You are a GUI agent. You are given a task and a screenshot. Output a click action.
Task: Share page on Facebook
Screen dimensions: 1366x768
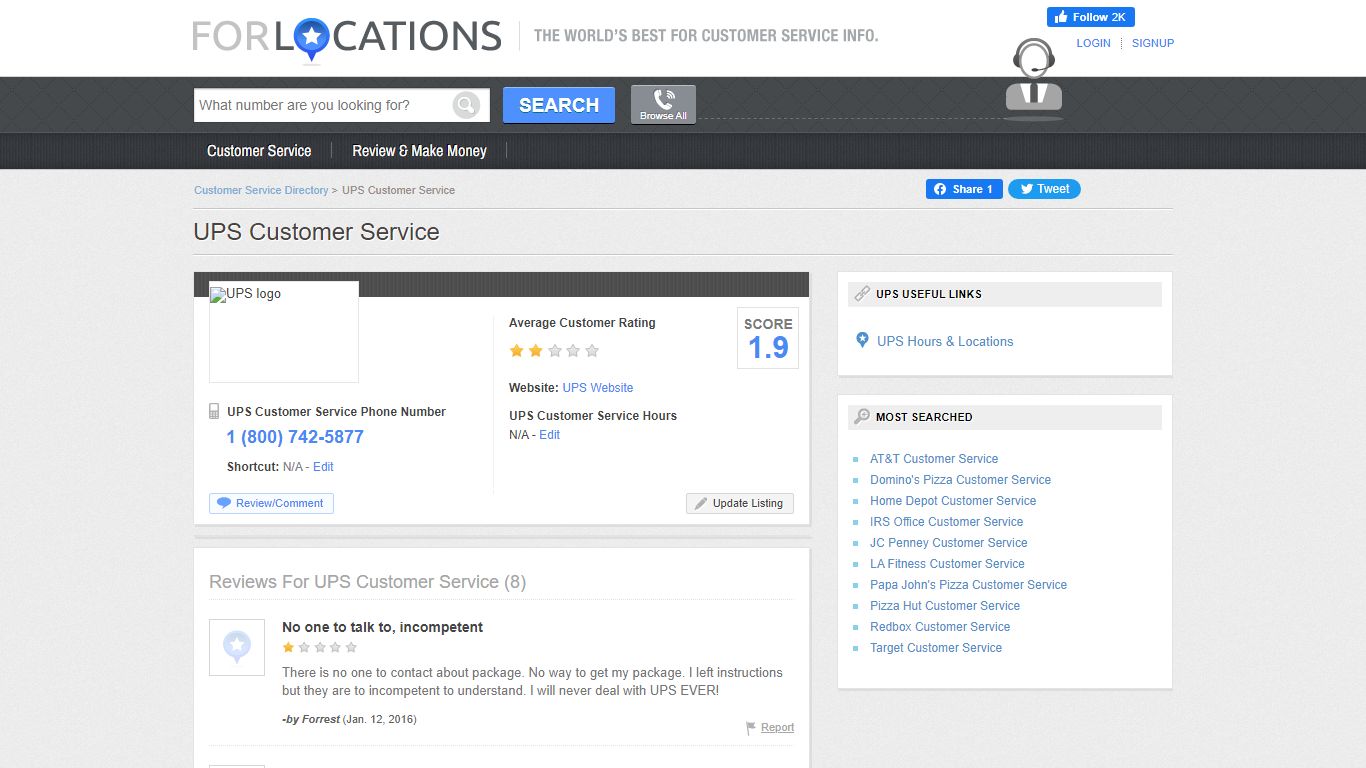click(x=964, y=189)
